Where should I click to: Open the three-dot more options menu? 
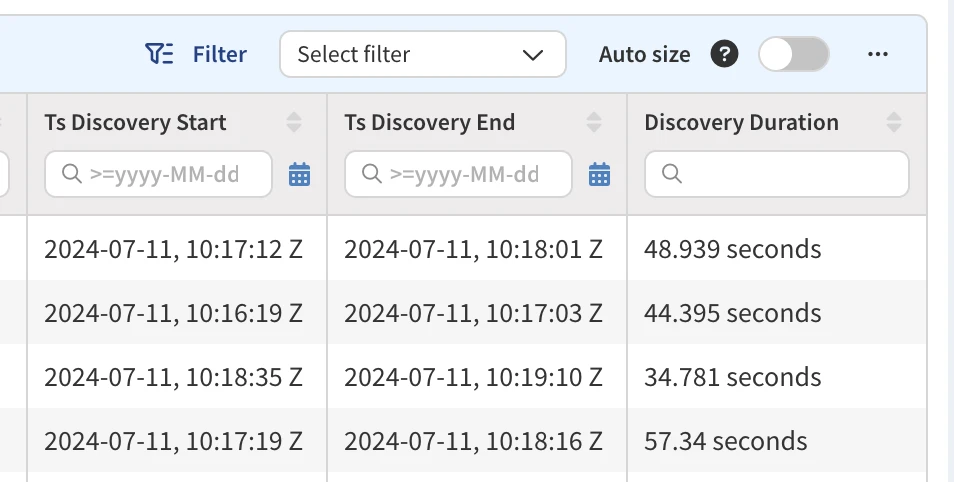coord(878,54)
